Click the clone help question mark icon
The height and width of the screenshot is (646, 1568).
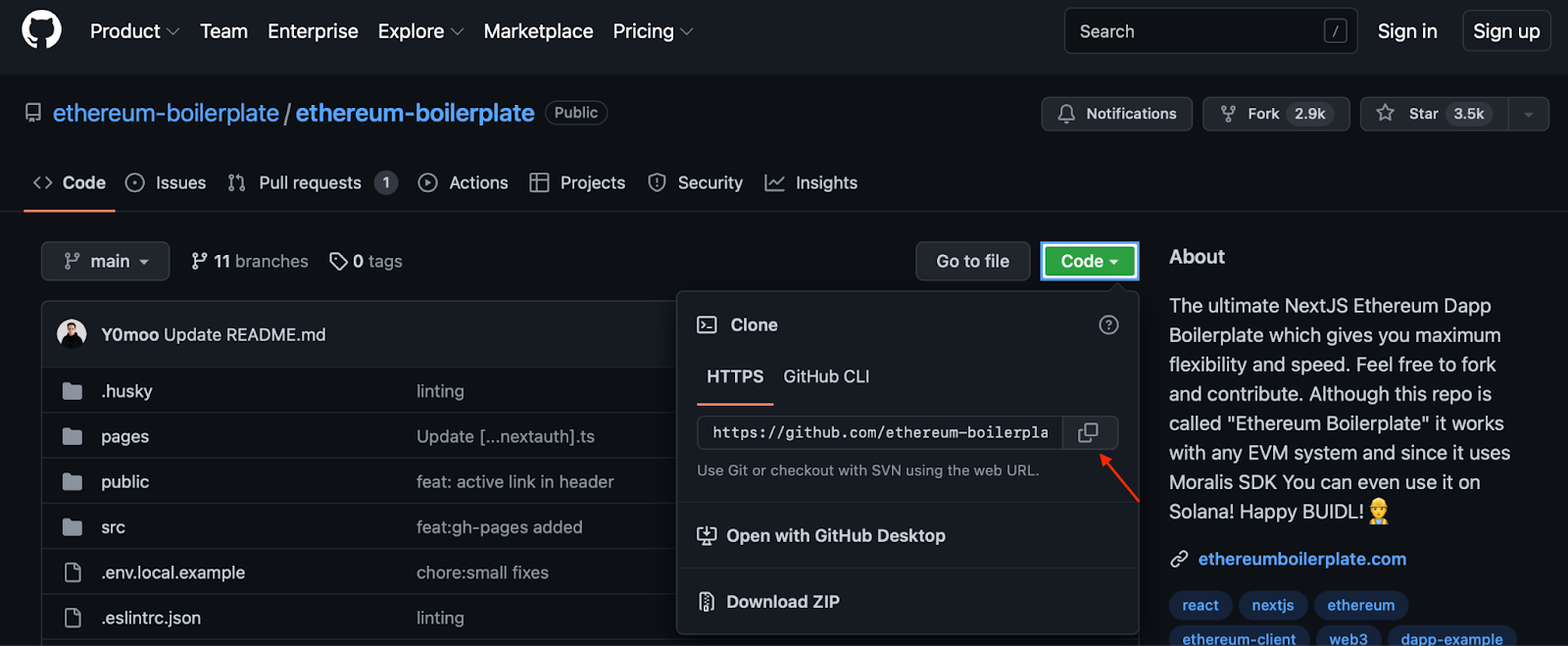tap(1108, 324)
